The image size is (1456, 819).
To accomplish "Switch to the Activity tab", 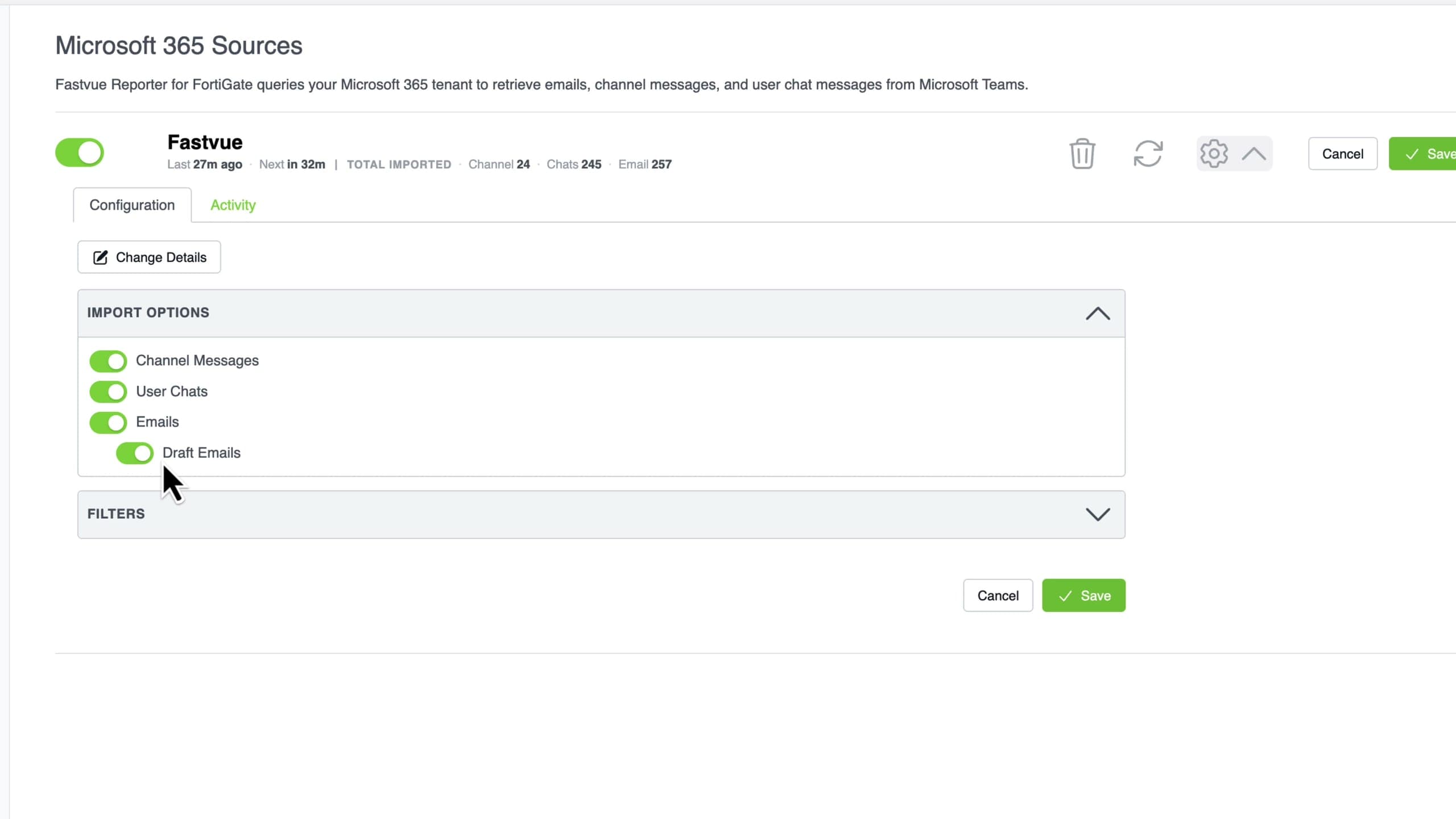I will click(x=233, y=205).
